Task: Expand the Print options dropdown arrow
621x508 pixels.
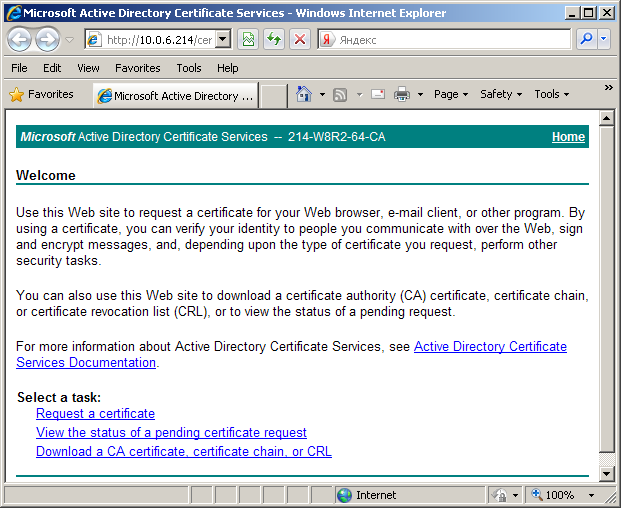Action: pyautogui.click(x=421, y=94)
